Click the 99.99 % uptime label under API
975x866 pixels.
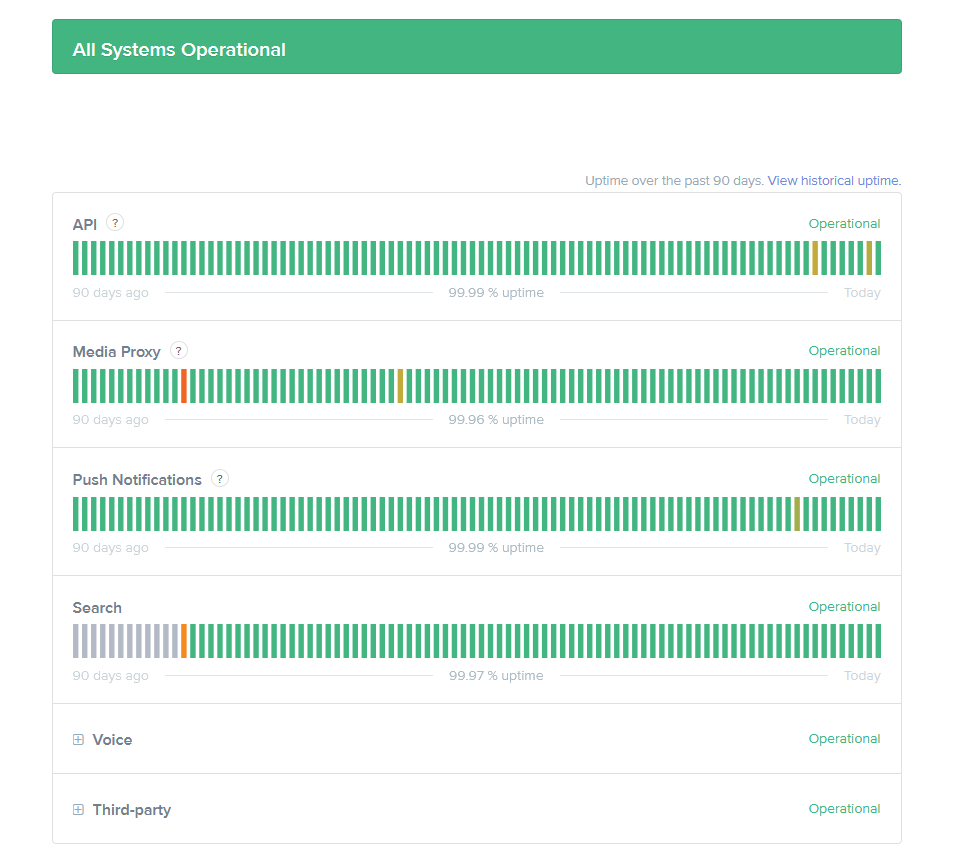tap(496, 292)
